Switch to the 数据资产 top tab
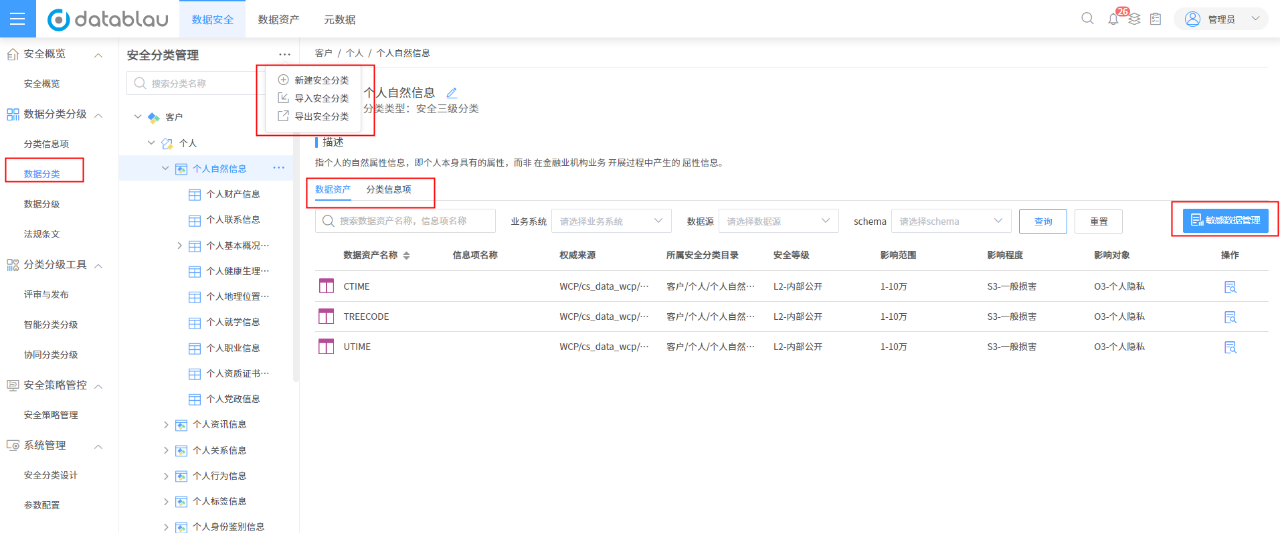This screenshot has width=1280, height=533. tap(278, 19)
